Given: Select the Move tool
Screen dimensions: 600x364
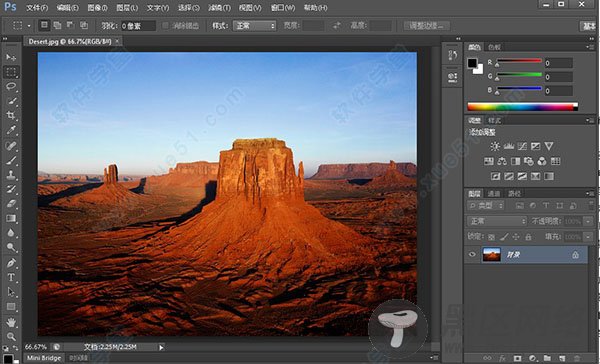Looking at the screenshot, I should point(11,57).
